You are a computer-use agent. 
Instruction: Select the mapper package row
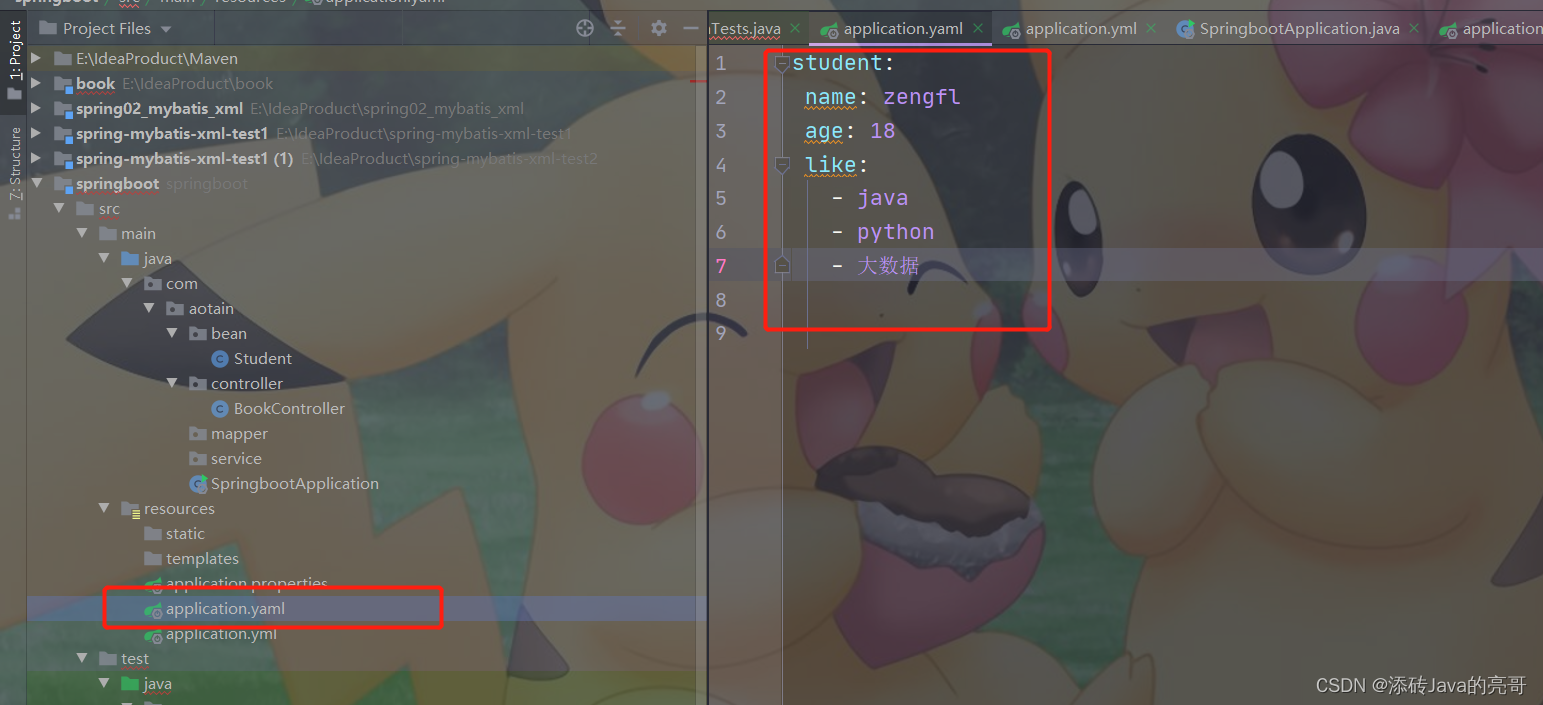[239, 434]
